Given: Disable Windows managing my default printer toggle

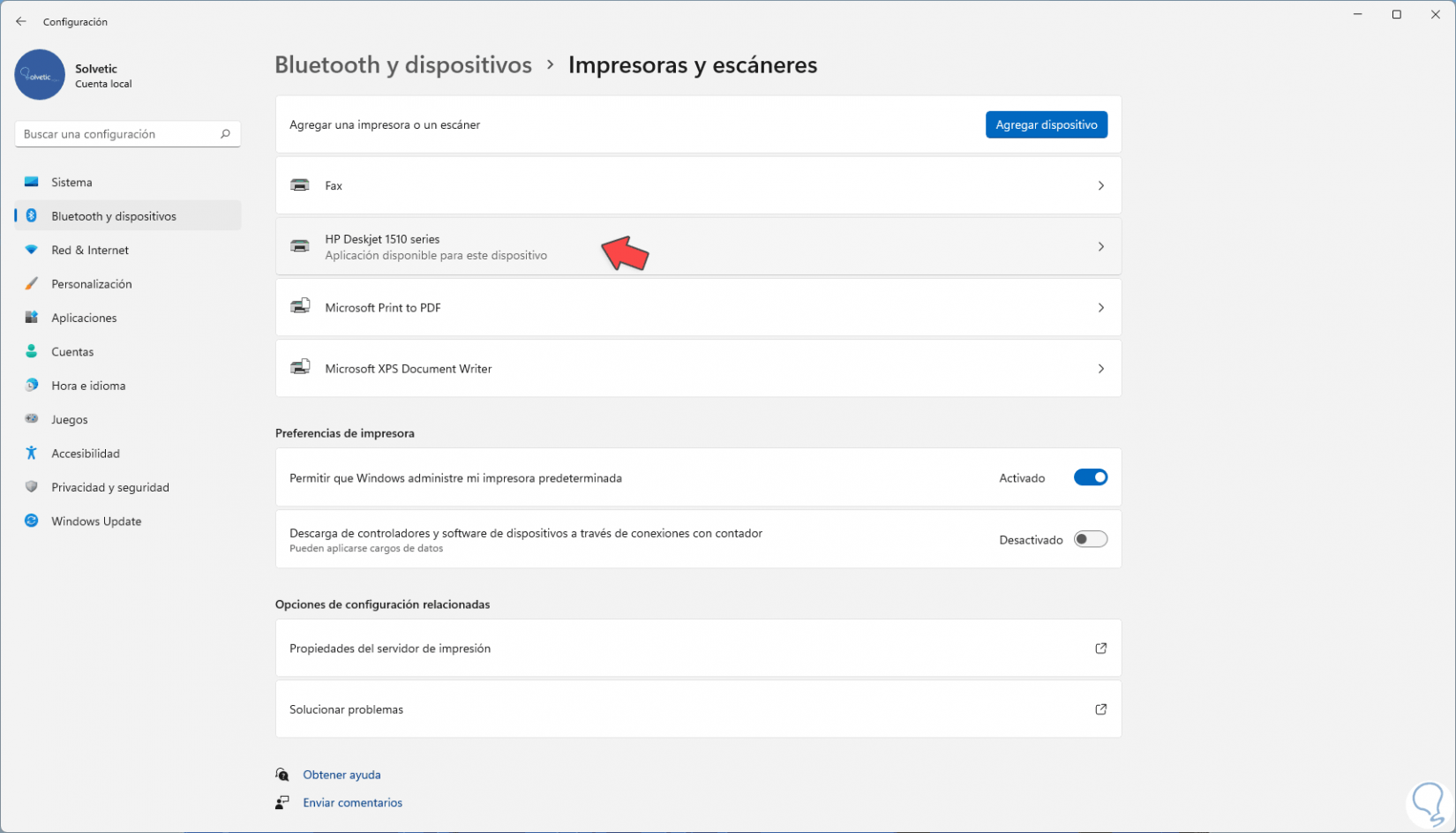Looking at the screenshot, I should (1090, 477).
